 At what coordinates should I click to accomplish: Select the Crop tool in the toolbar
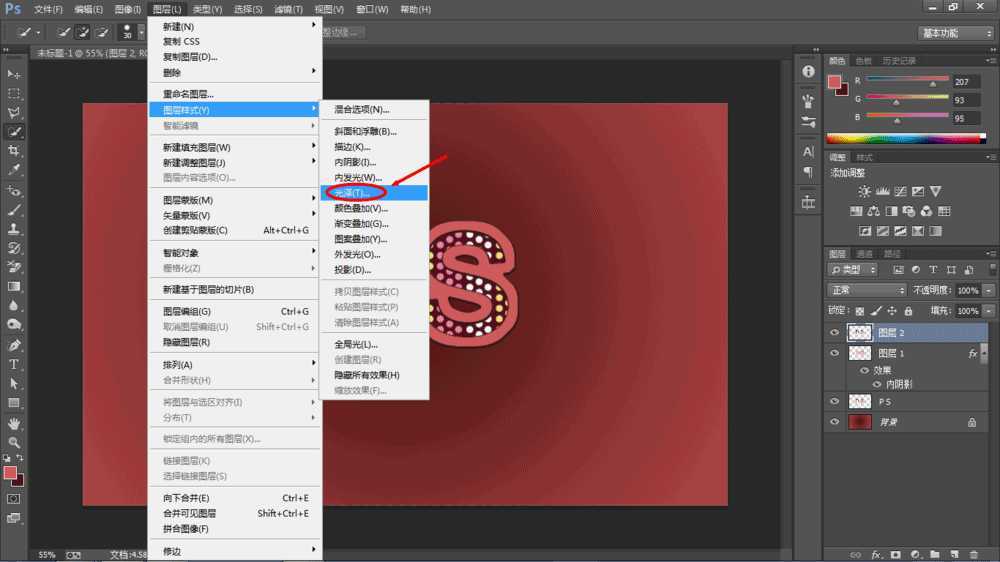14,151
